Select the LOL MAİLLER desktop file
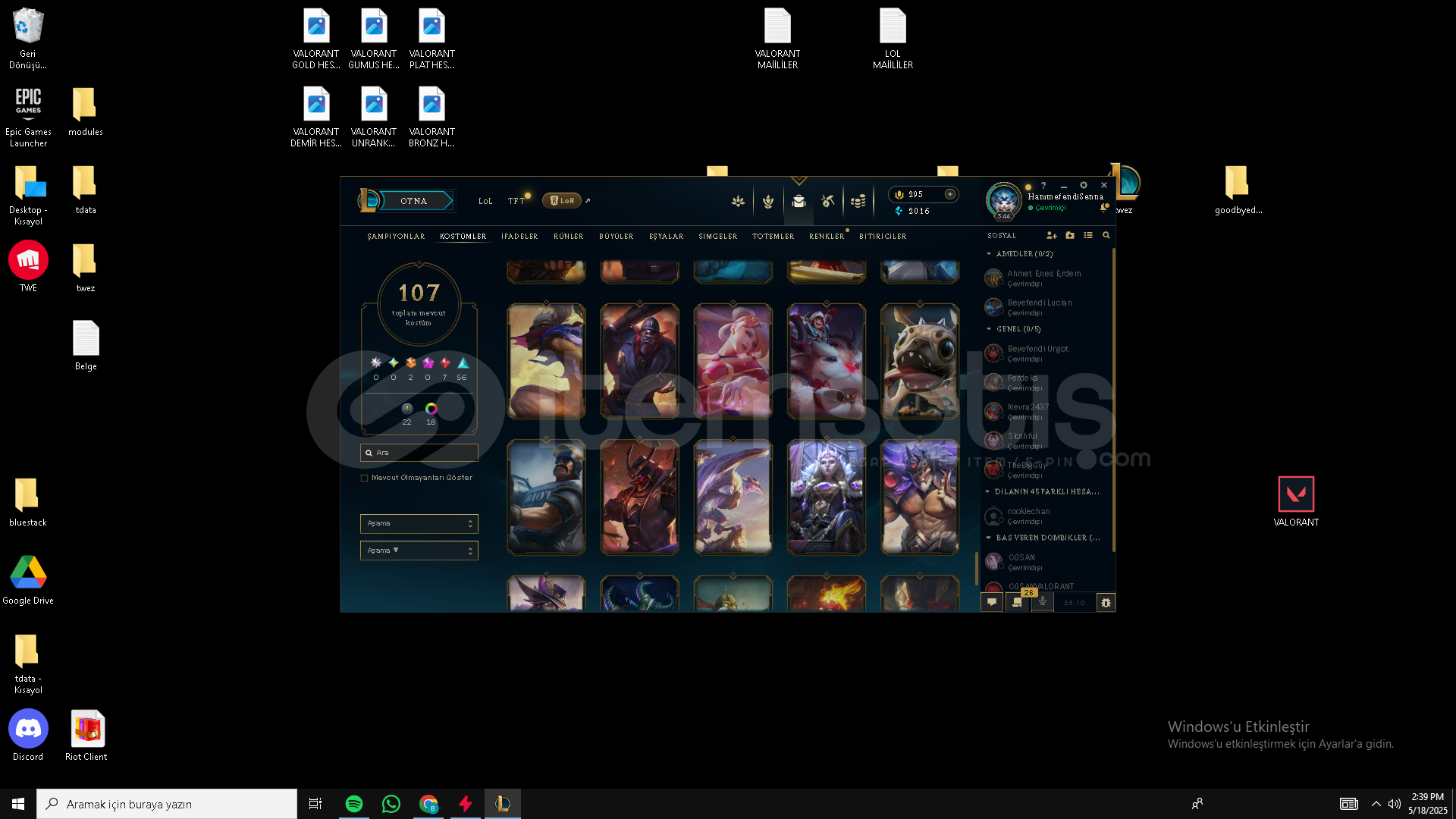Viewport: 1456px width, 819px height. click(893, 39)
